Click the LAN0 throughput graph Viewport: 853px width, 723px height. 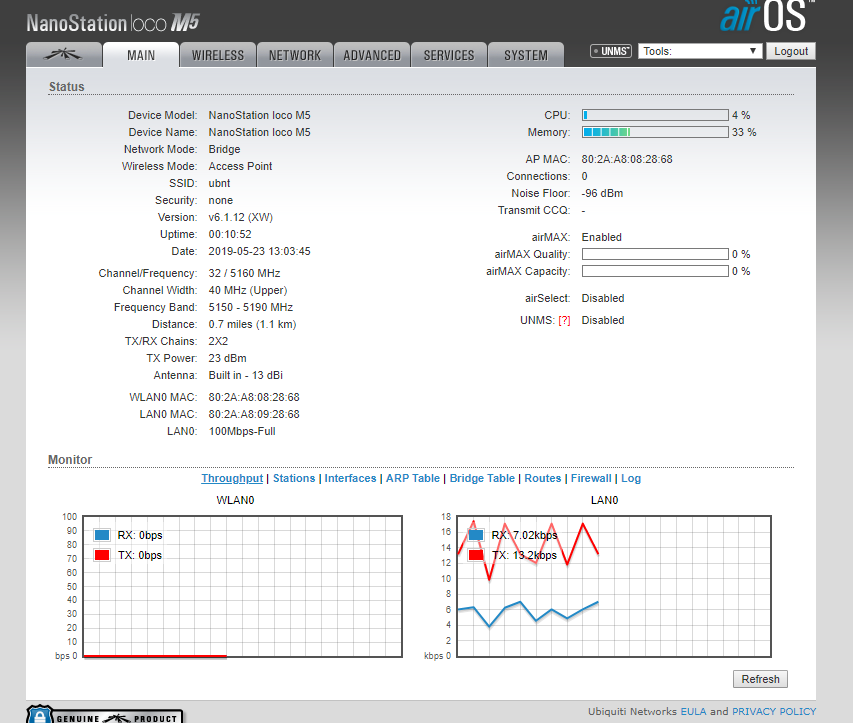click(x=614, y=586)
